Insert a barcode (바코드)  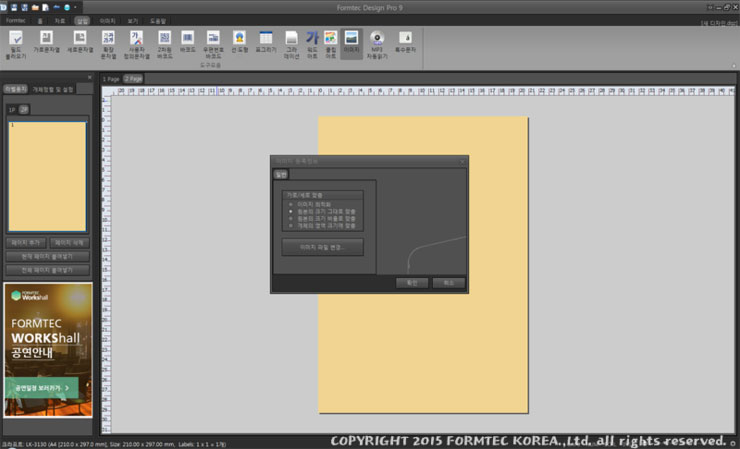click(187, 42)
